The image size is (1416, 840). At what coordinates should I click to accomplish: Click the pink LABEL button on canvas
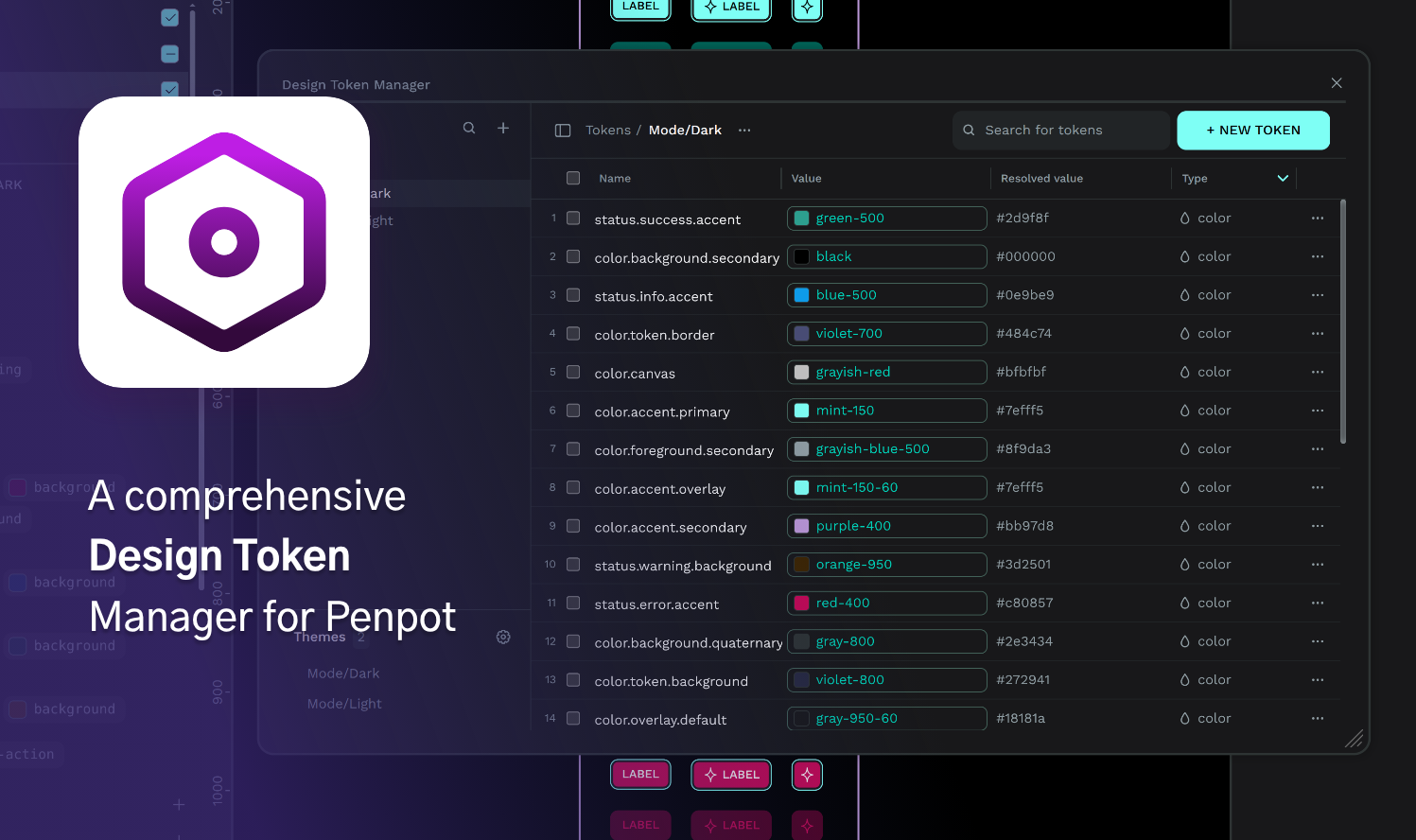click(x=640, y=775)
